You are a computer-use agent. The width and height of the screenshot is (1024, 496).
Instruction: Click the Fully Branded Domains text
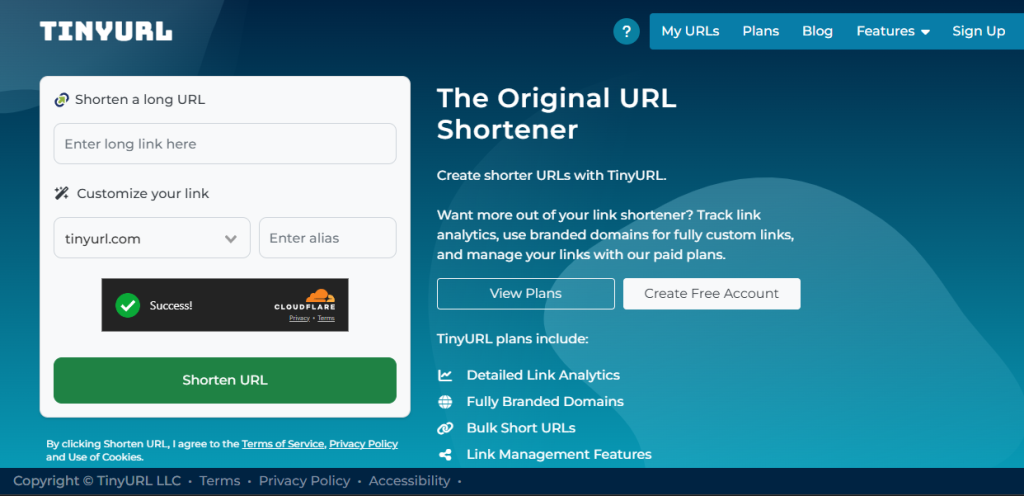click(x=545, y=402)
